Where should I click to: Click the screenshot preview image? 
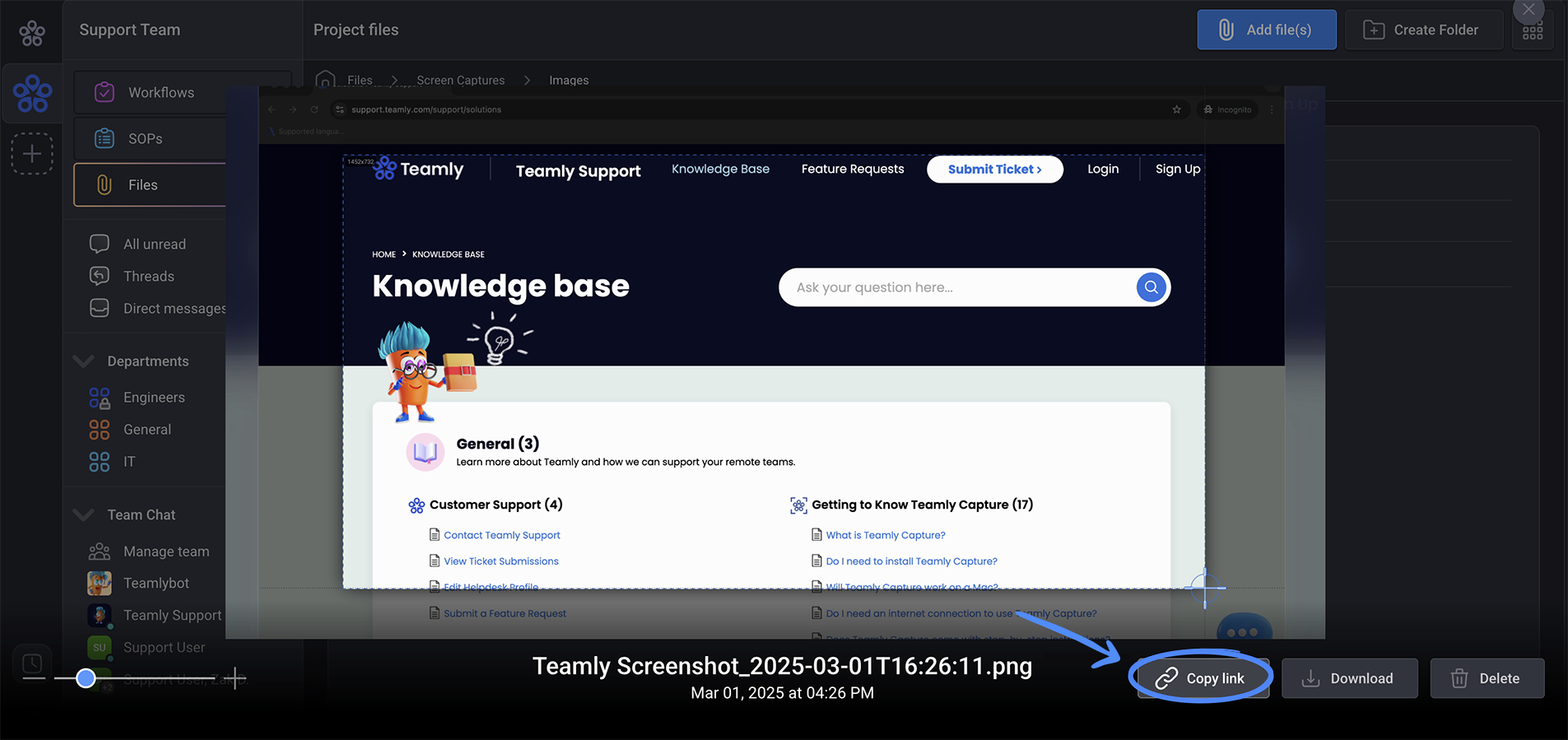(775, 362)
